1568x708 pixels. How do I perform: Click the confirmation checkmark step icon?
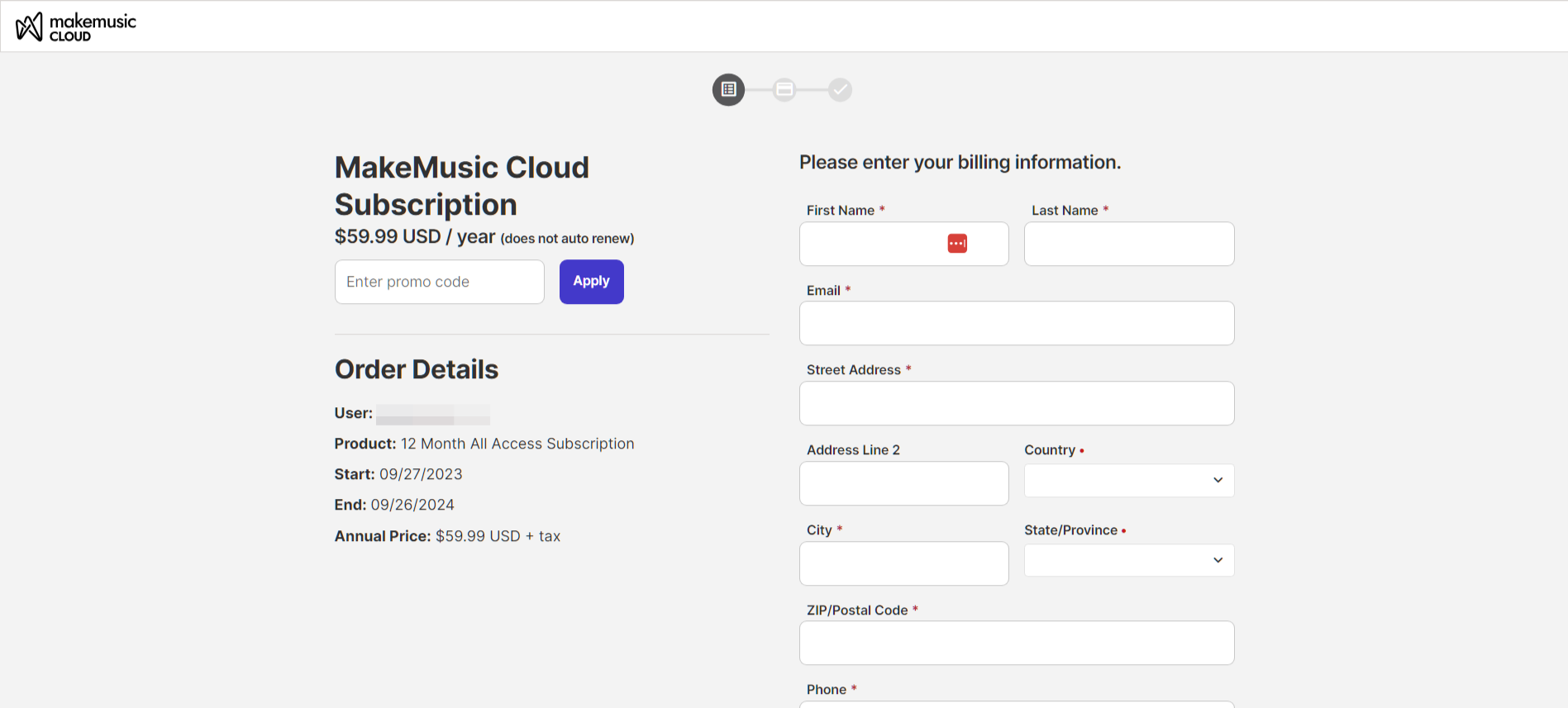pos(840,89)
